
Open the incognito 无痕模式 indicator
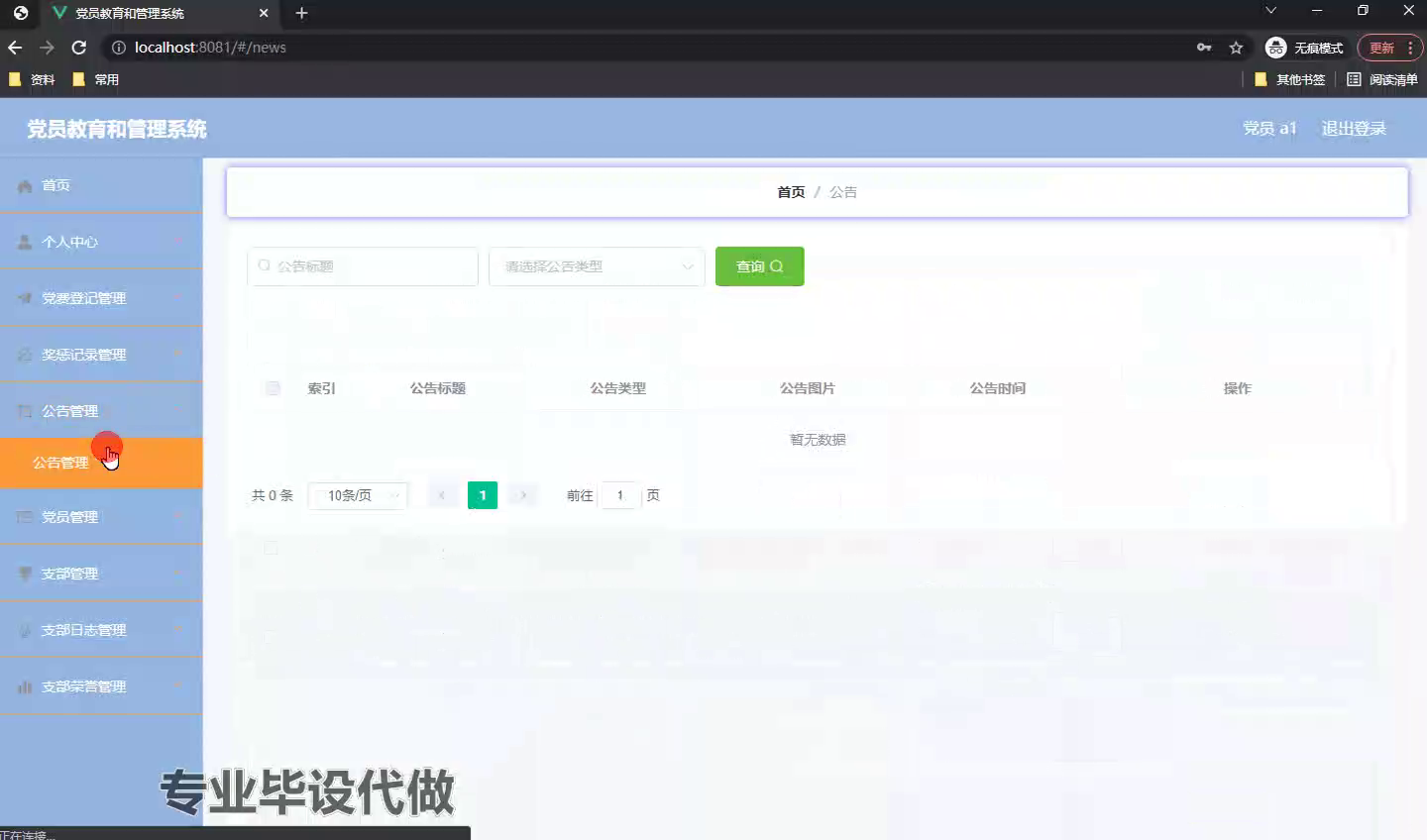tap(1304, 48)
